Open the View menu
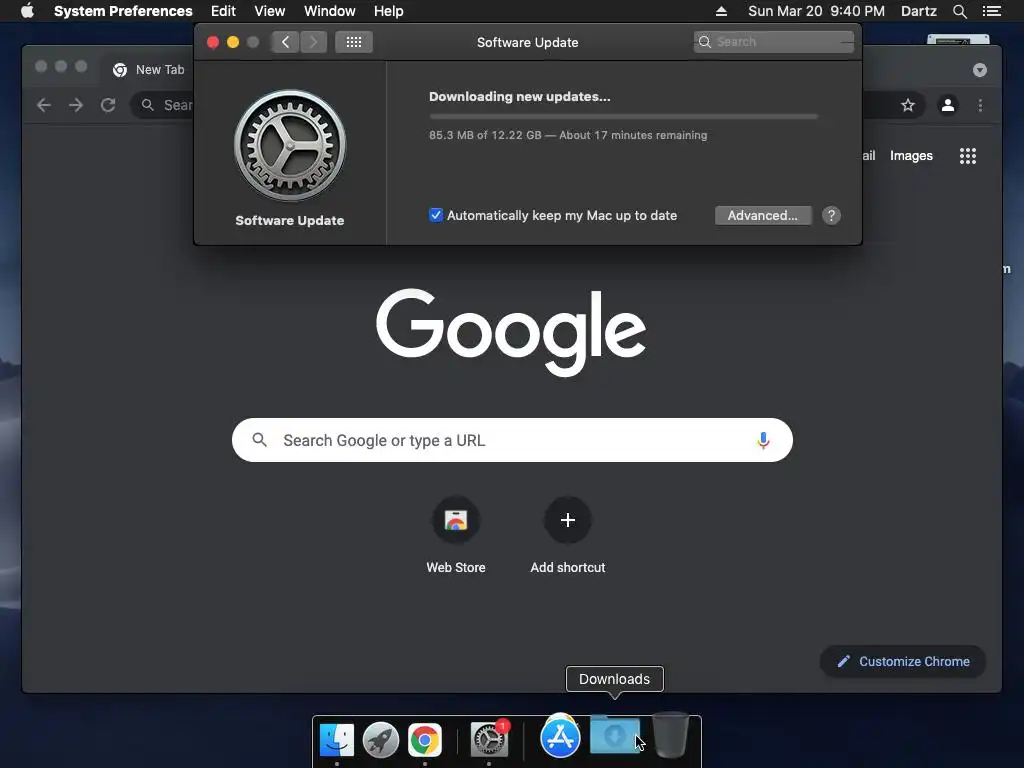Image resolution: width=1024 pixels, height=768 pixels. point(270,11)
